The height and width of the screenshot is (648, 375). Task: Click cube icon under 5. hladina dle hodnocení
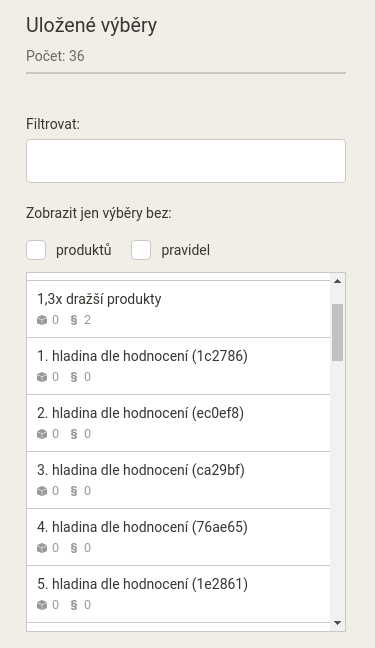pos(42,605)
